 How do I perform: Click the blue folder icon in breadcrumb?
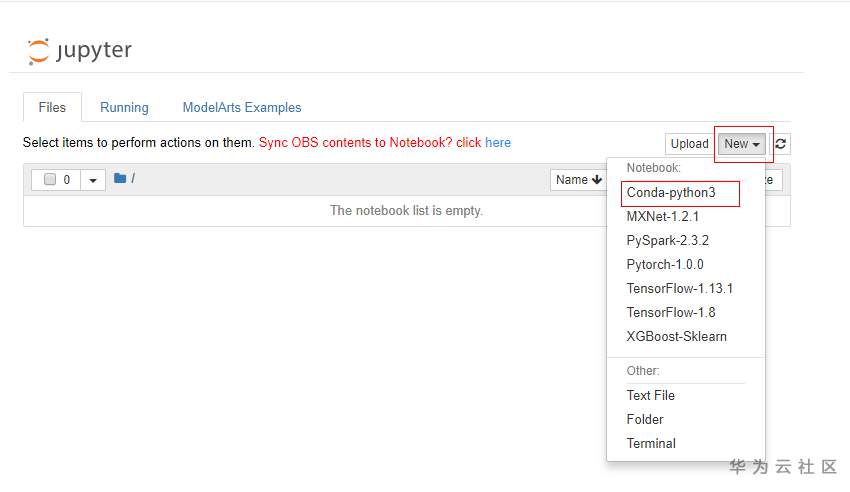coord(120,178)
